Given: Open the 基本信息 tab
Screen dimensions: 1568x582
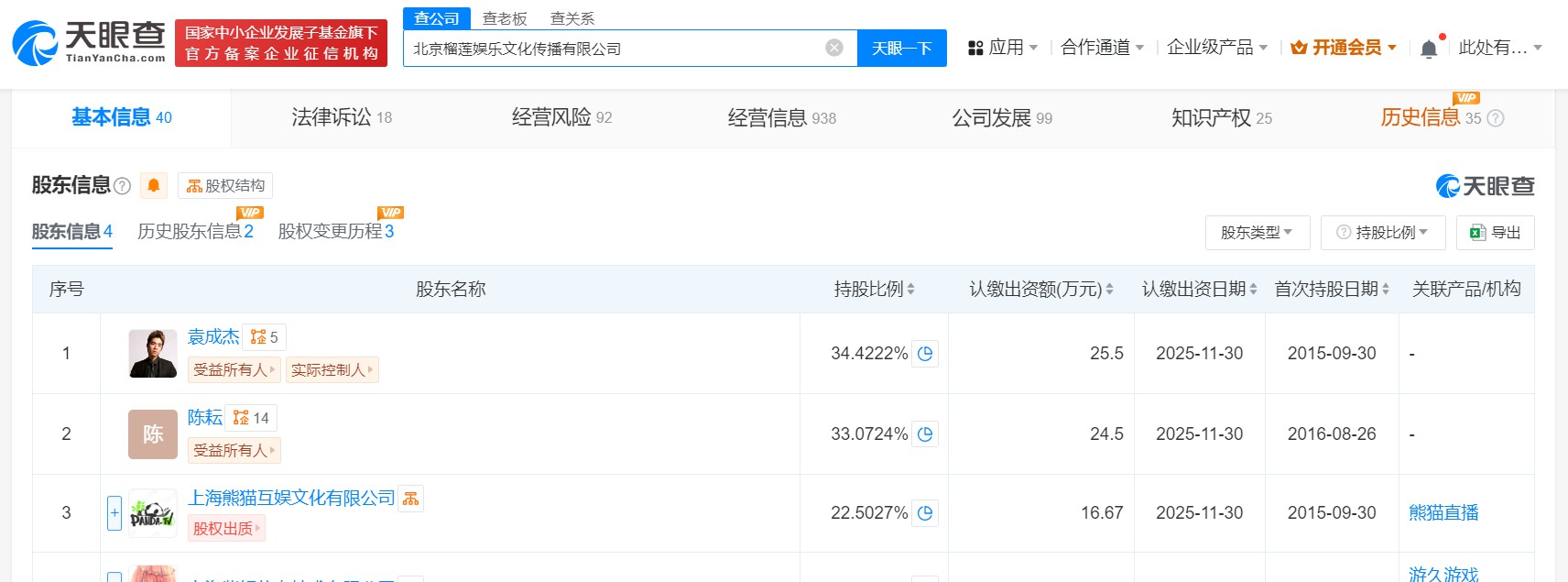Looking at the screenshot, I should point(122,117).
